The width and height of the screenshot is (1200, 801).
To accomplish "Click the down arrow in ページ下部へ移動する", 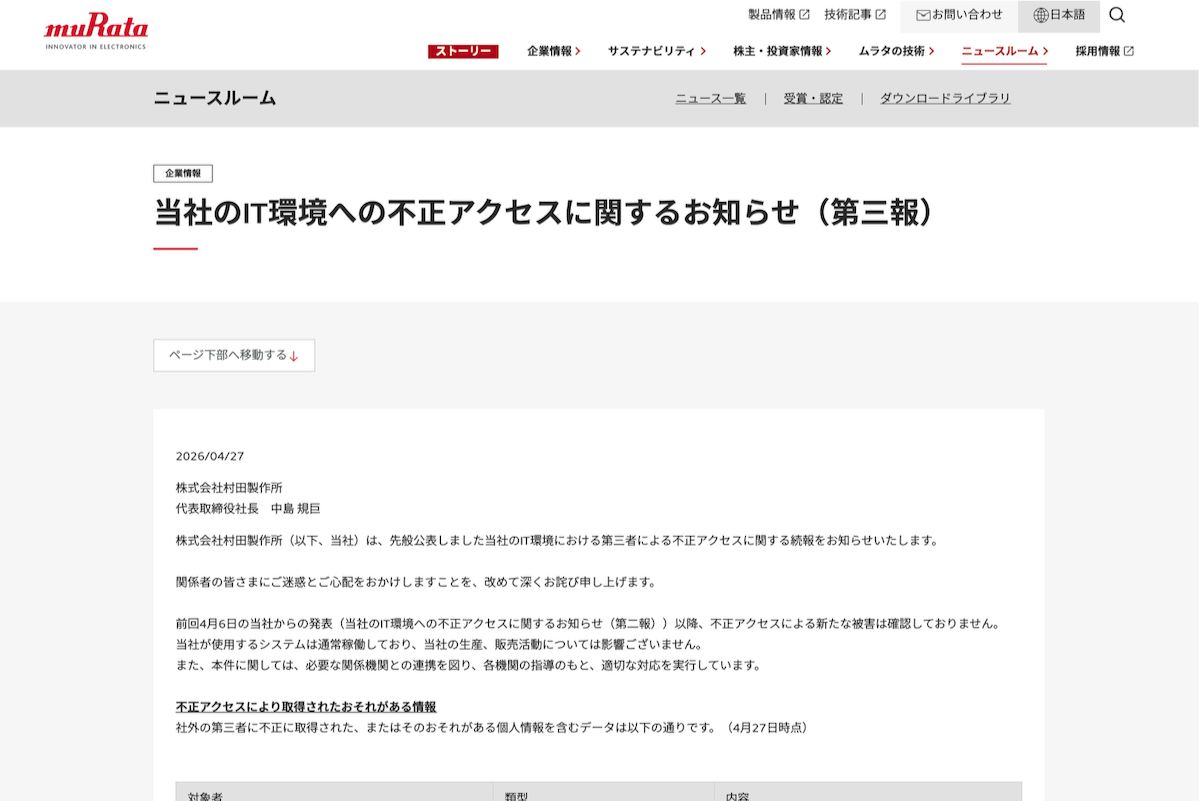I will tap(294, 356).
